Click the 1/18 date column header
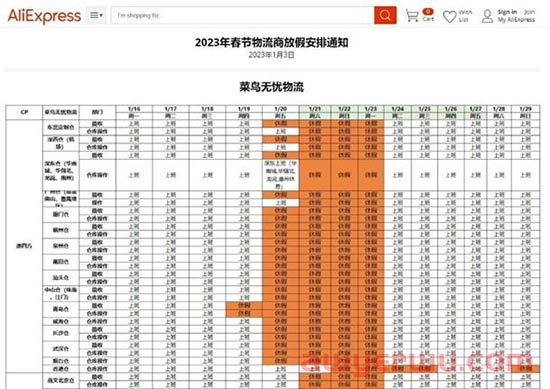Screen dimensions: 550x389 [x=207, y=109]
